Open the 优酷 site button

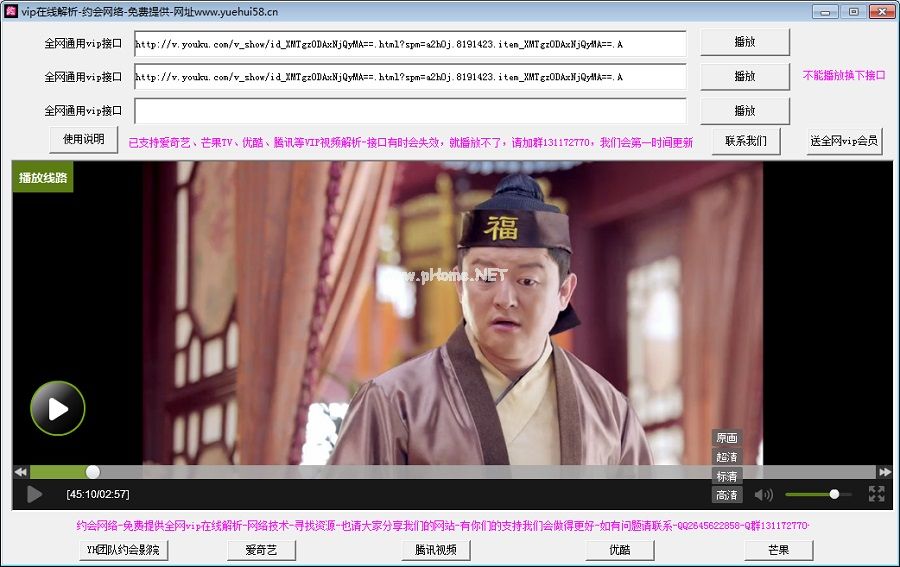point(620,550)
